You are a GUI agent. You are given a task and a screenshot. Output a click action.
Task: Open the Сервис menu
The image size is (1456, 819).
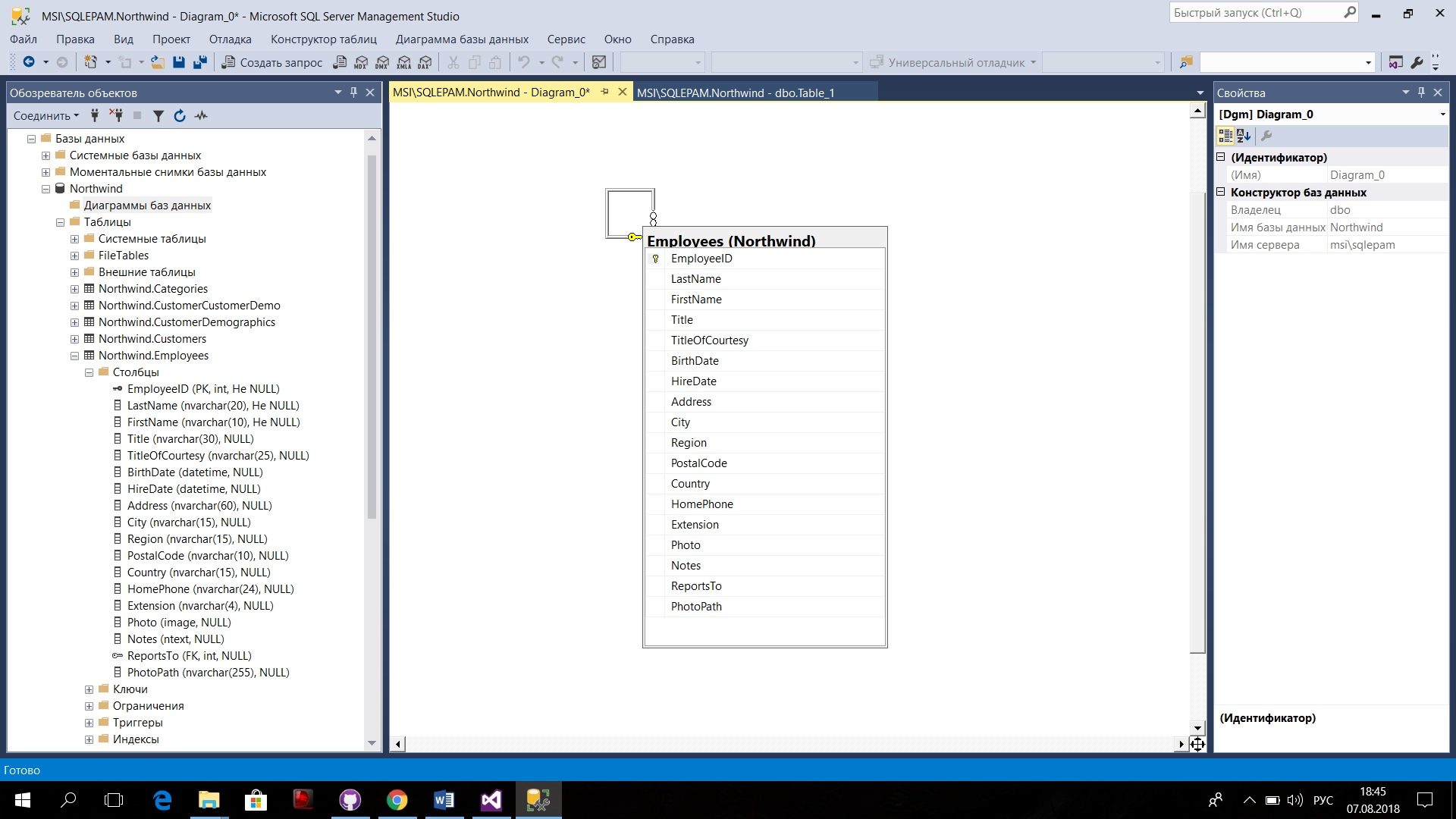coord(566,39)
